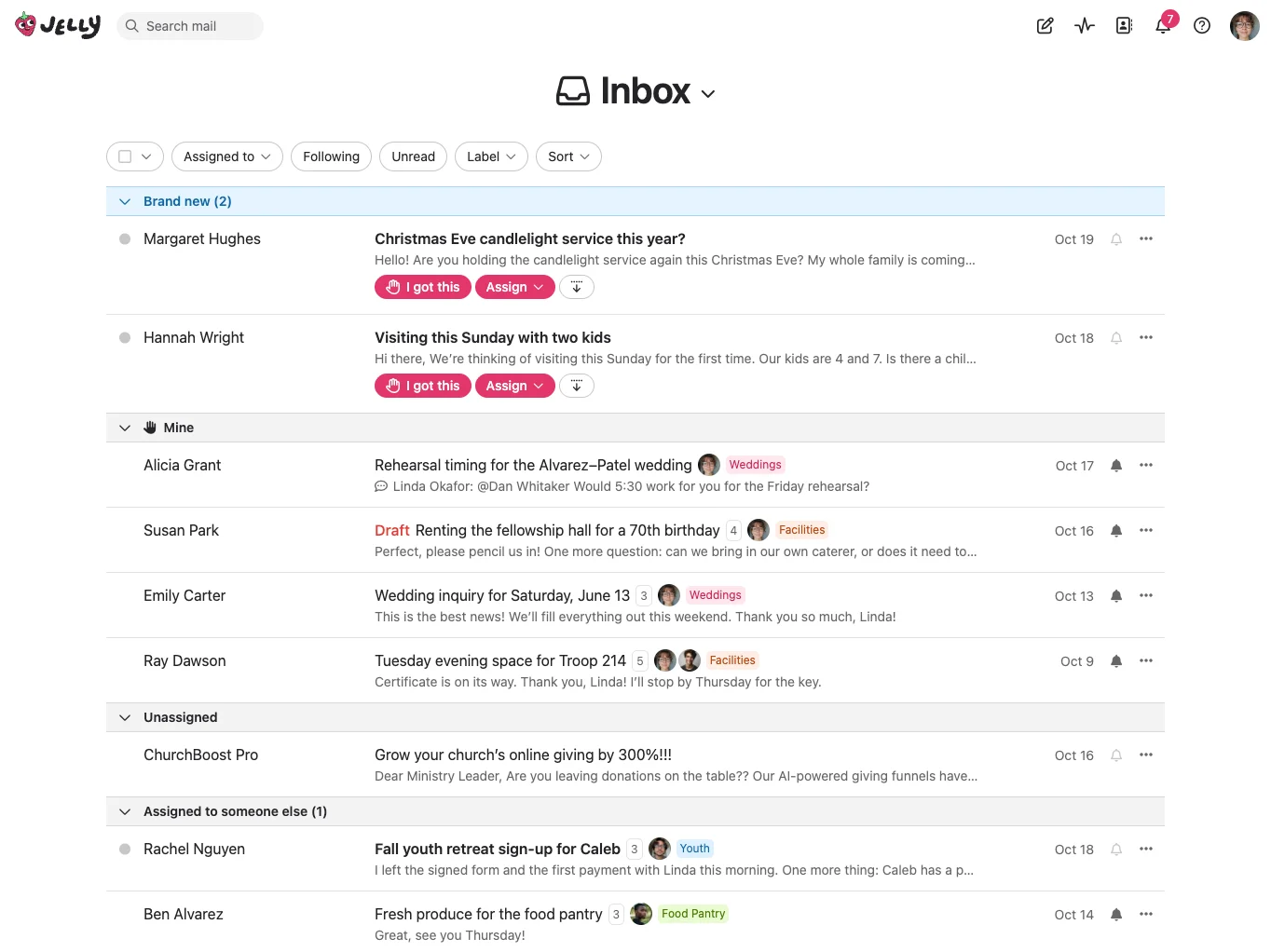Click the Facilities label on Troop 214 email
Screen dimensions: 1271x952
(732, 660)
